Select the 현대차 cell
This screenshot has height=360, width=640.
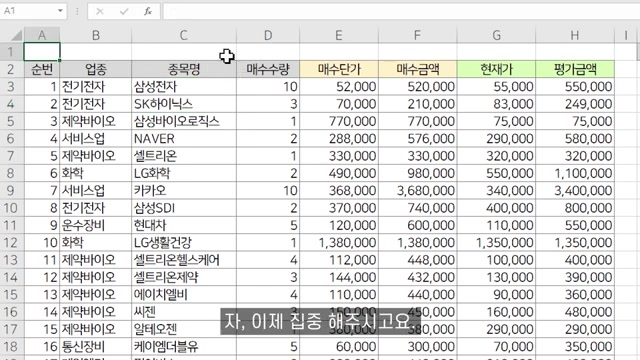click(x=184, y=225)
